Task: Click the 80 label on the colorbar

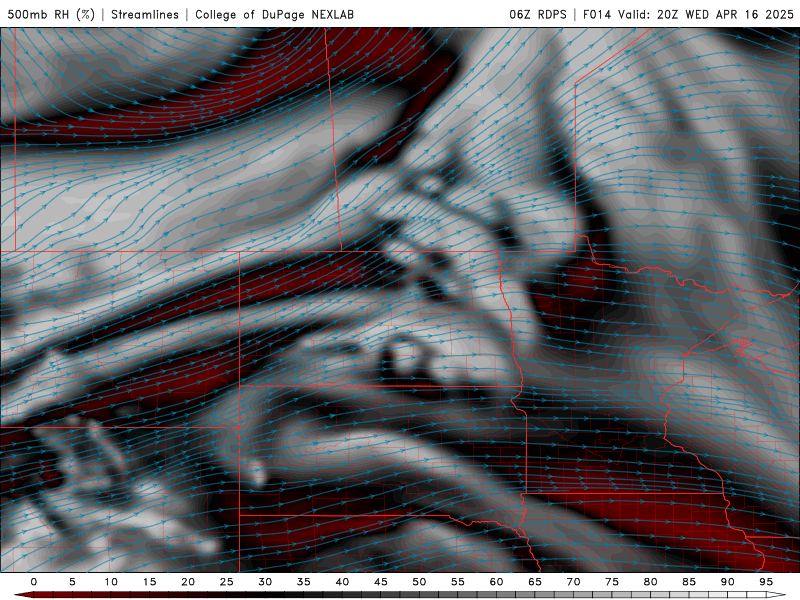Action: pyautogui.click(x=650, y=582)
